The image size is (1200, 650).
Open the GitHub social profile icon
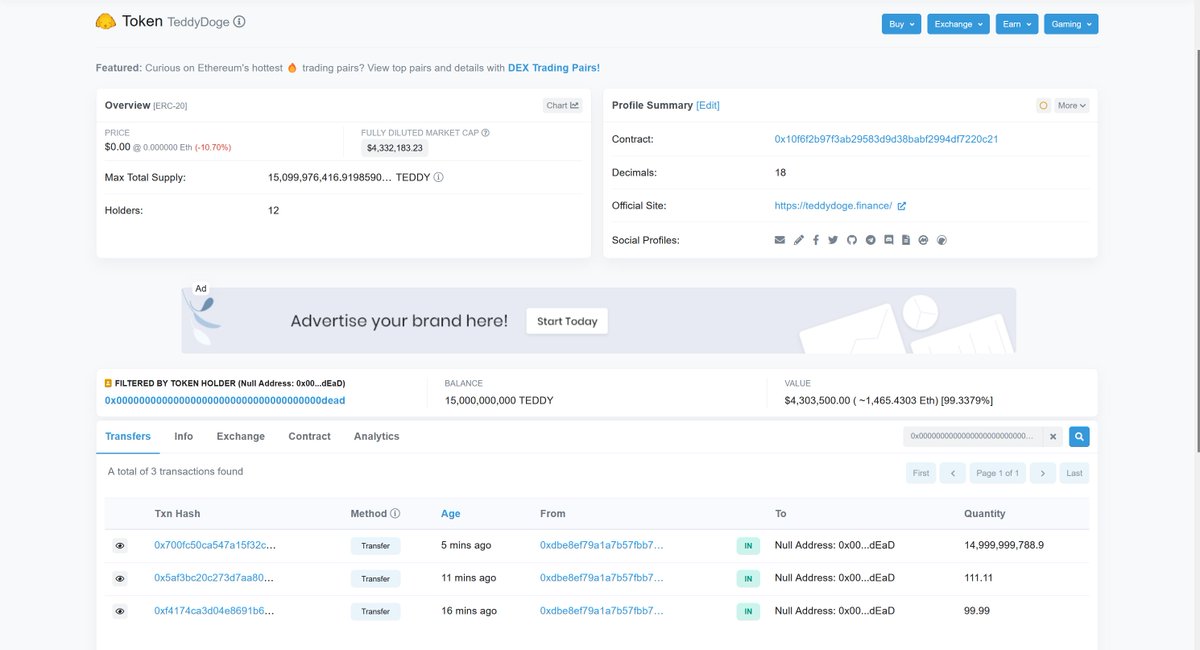(852, 240)
